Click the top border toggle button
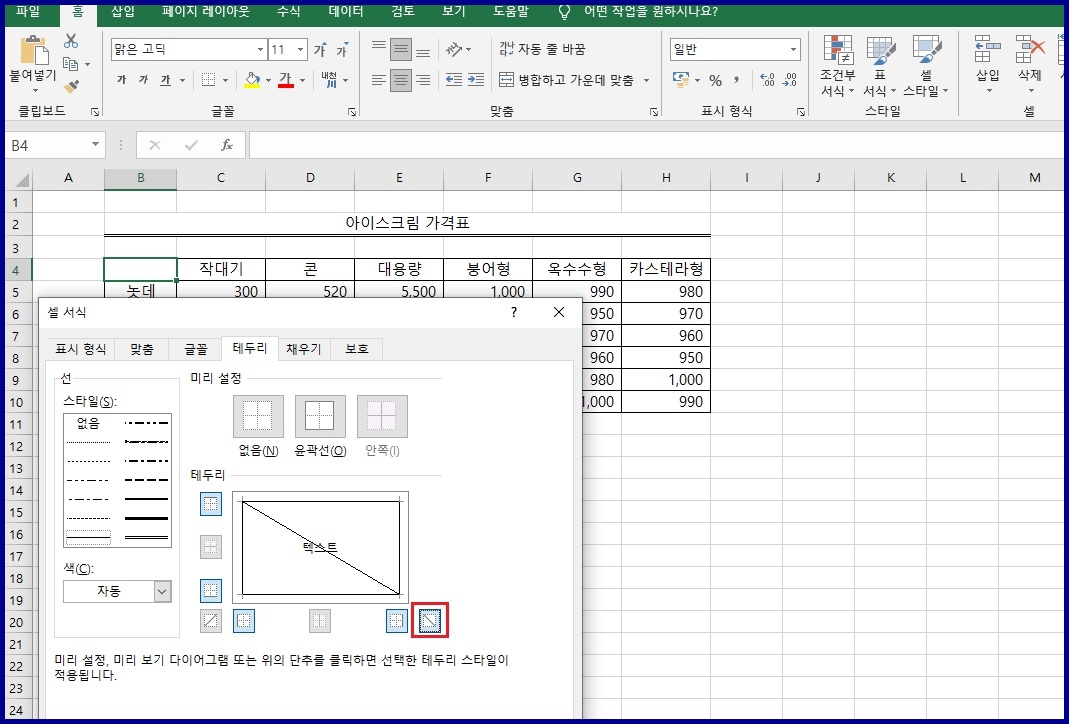 (210, 504)
